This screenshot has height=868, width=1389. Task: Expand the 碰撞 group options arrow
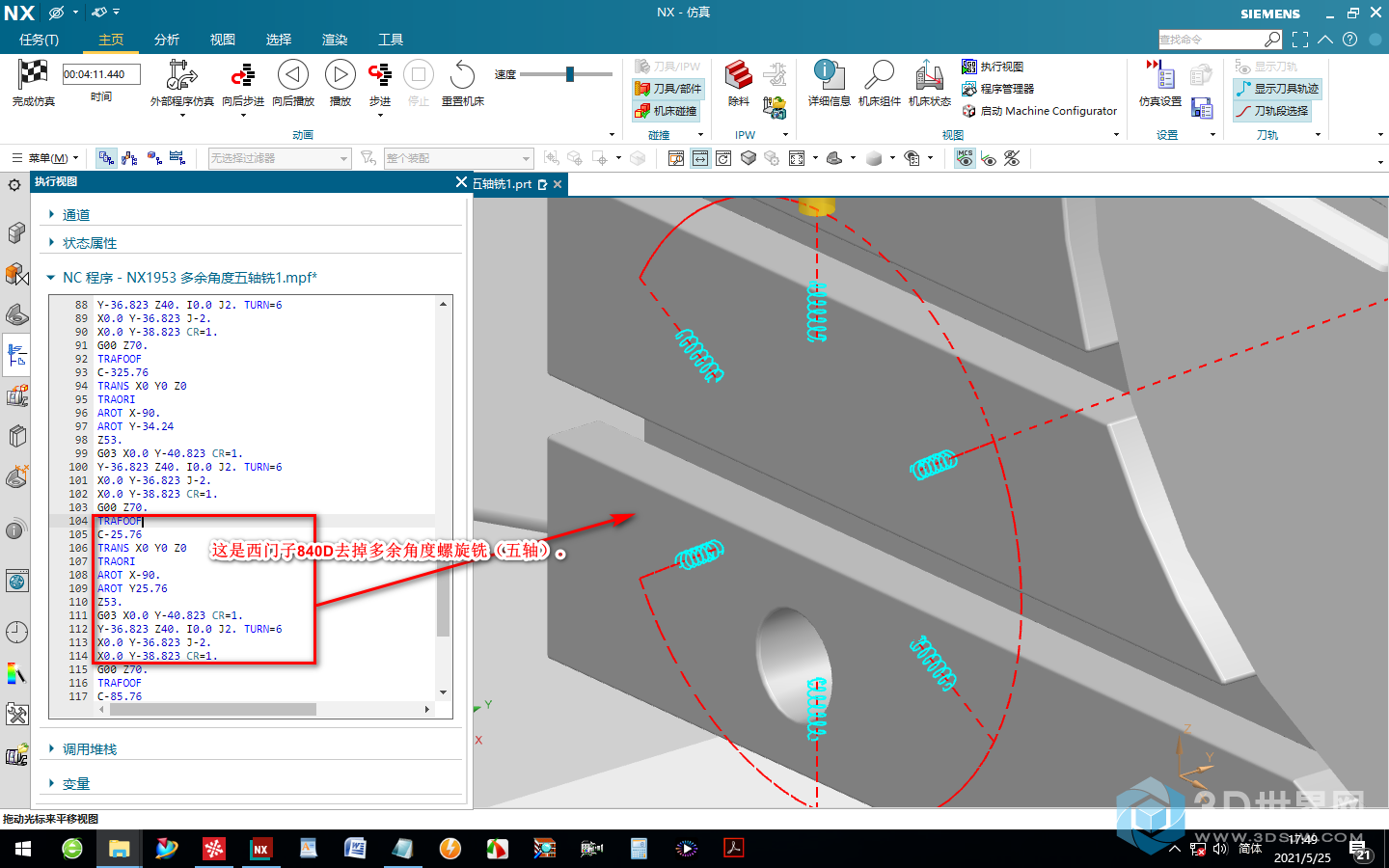700,135
